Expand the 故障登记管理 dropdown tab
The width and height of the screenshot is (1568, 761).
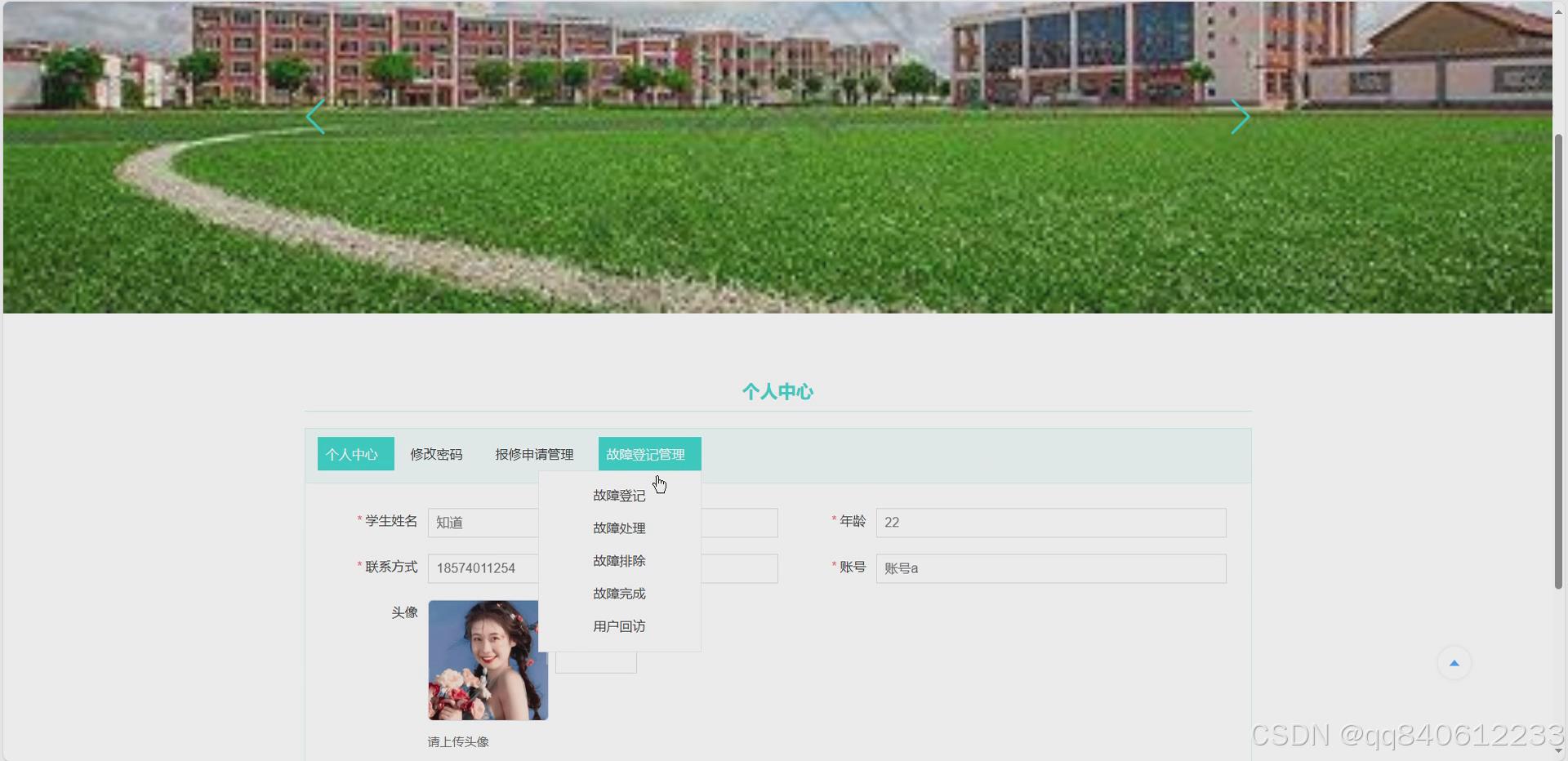pyautogui.click(x=650, y=454)
